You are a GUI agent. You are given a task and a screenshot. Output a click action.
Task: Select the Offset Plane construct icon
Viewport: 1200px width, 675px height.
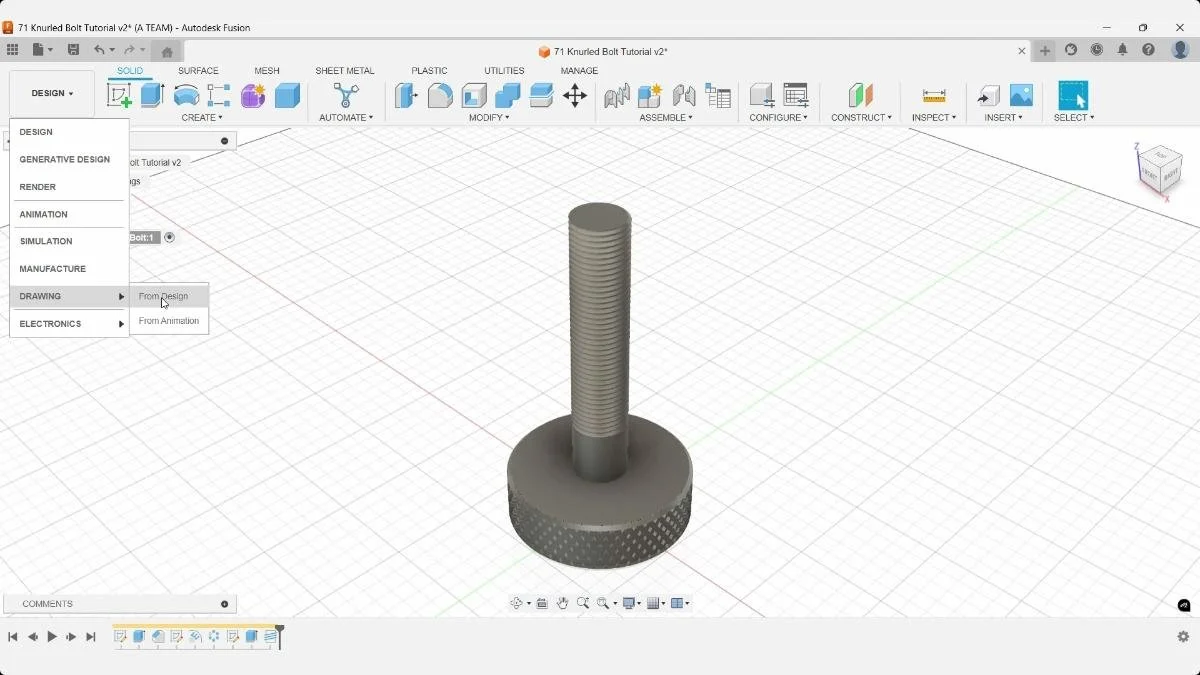pyautogui.click(x=860, y=96)
